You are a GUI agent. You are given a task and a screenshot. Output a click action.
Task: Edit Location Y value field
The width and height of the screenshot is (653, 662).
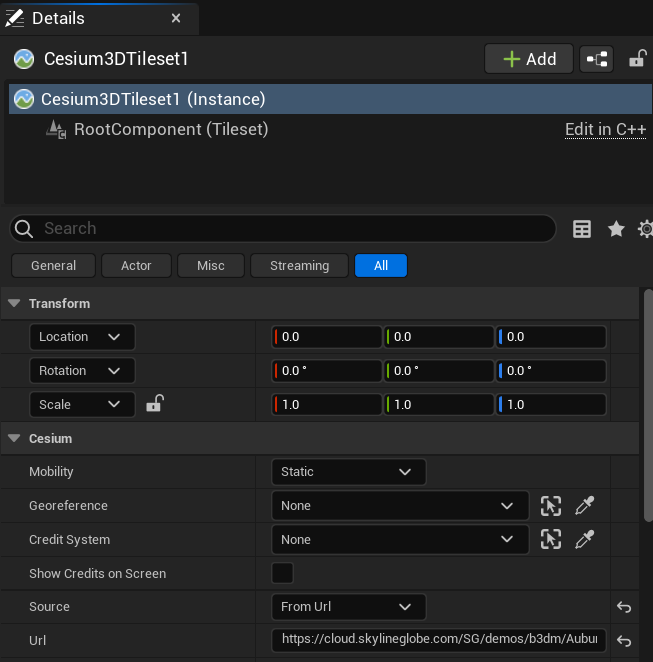tap(439, 337)
